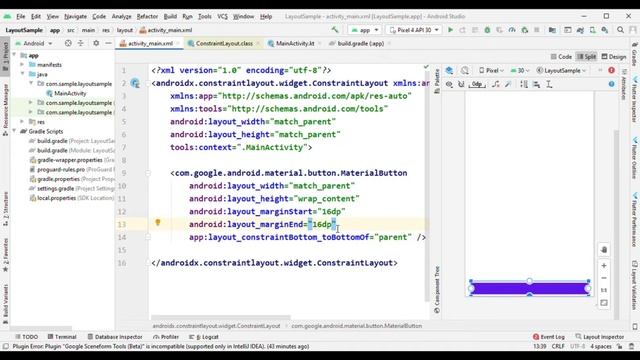Viewport: 640px width, 360px height.
Task: Open the VCS menu
Action: [222, 16]
